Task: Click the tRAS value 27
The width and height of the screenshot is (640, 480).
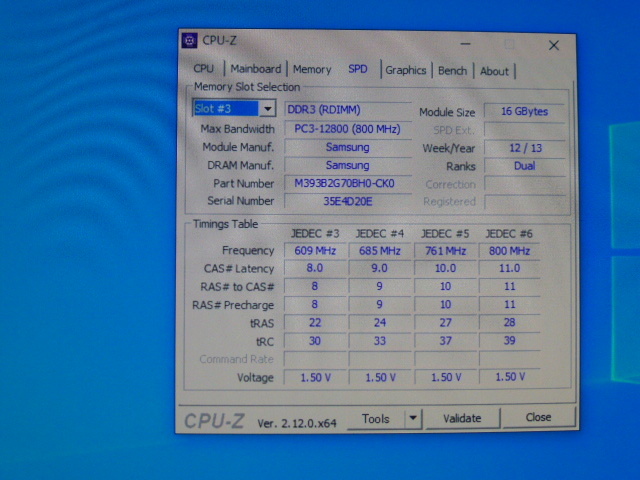Action: [x=445, y=322]
